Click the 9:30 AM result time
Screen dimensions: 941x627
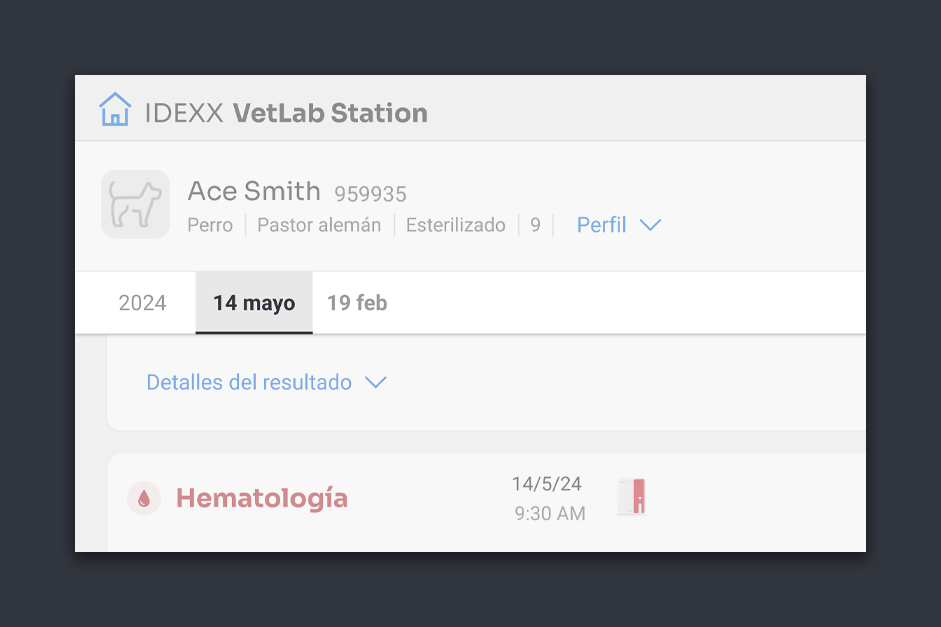click(x=550, y=514)
